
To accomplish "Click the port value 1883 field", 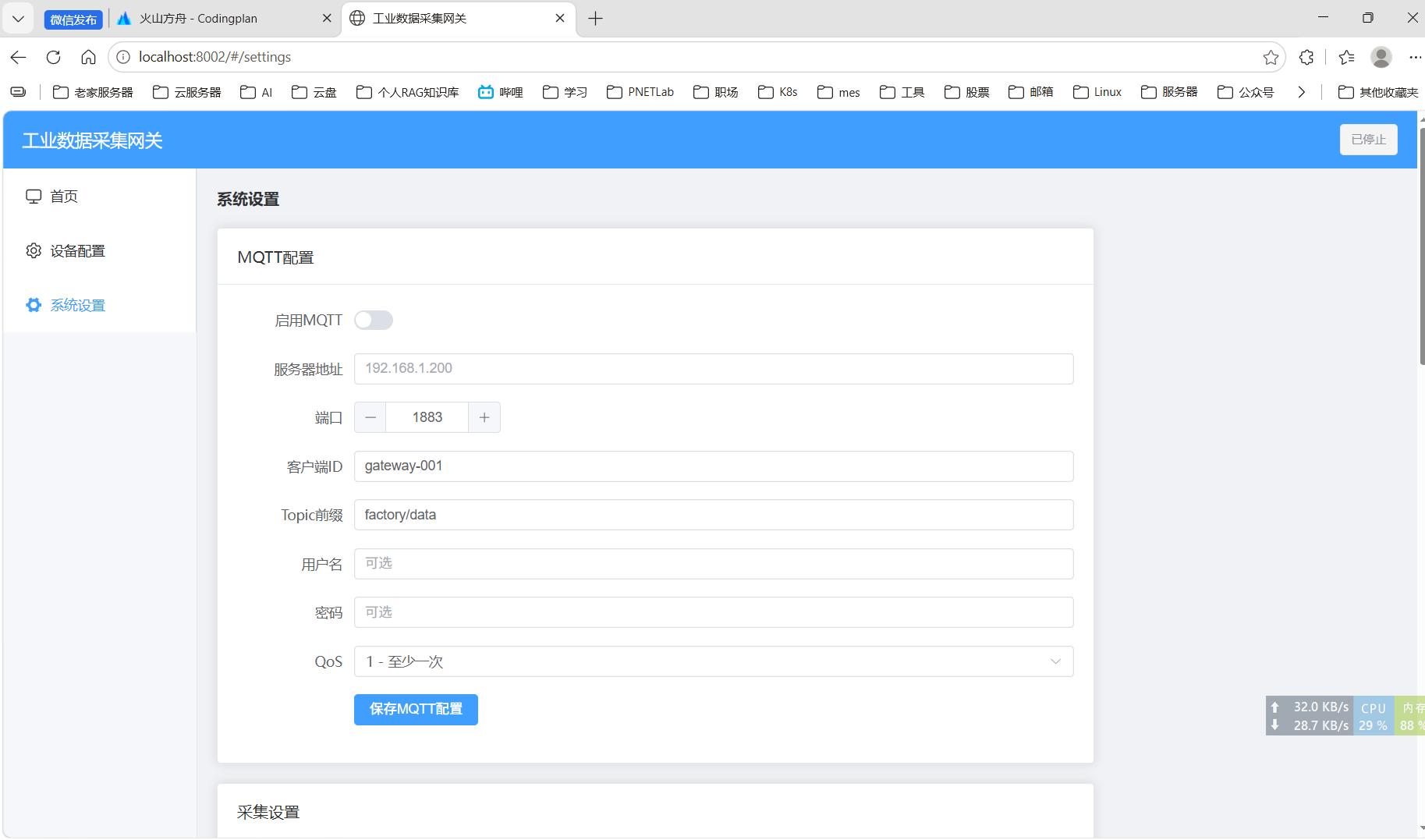I will (427, 417).
